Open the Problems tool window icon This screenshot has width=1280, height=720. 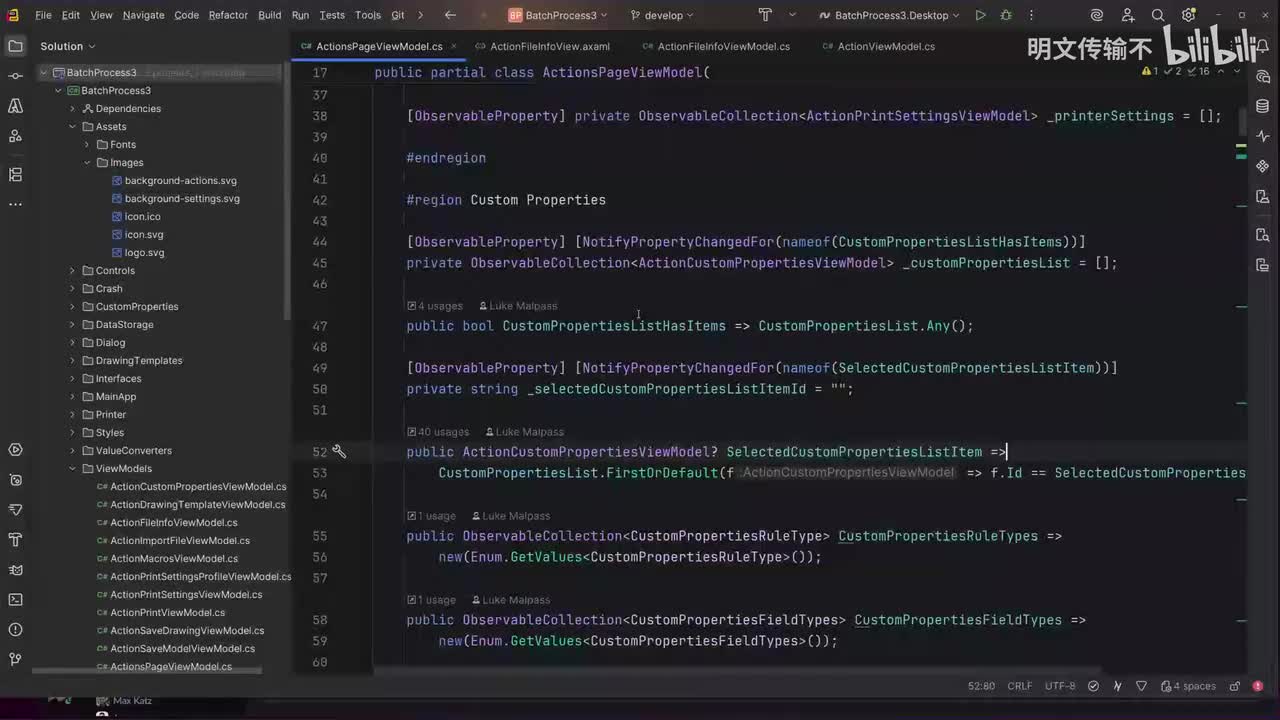[15, 630]
